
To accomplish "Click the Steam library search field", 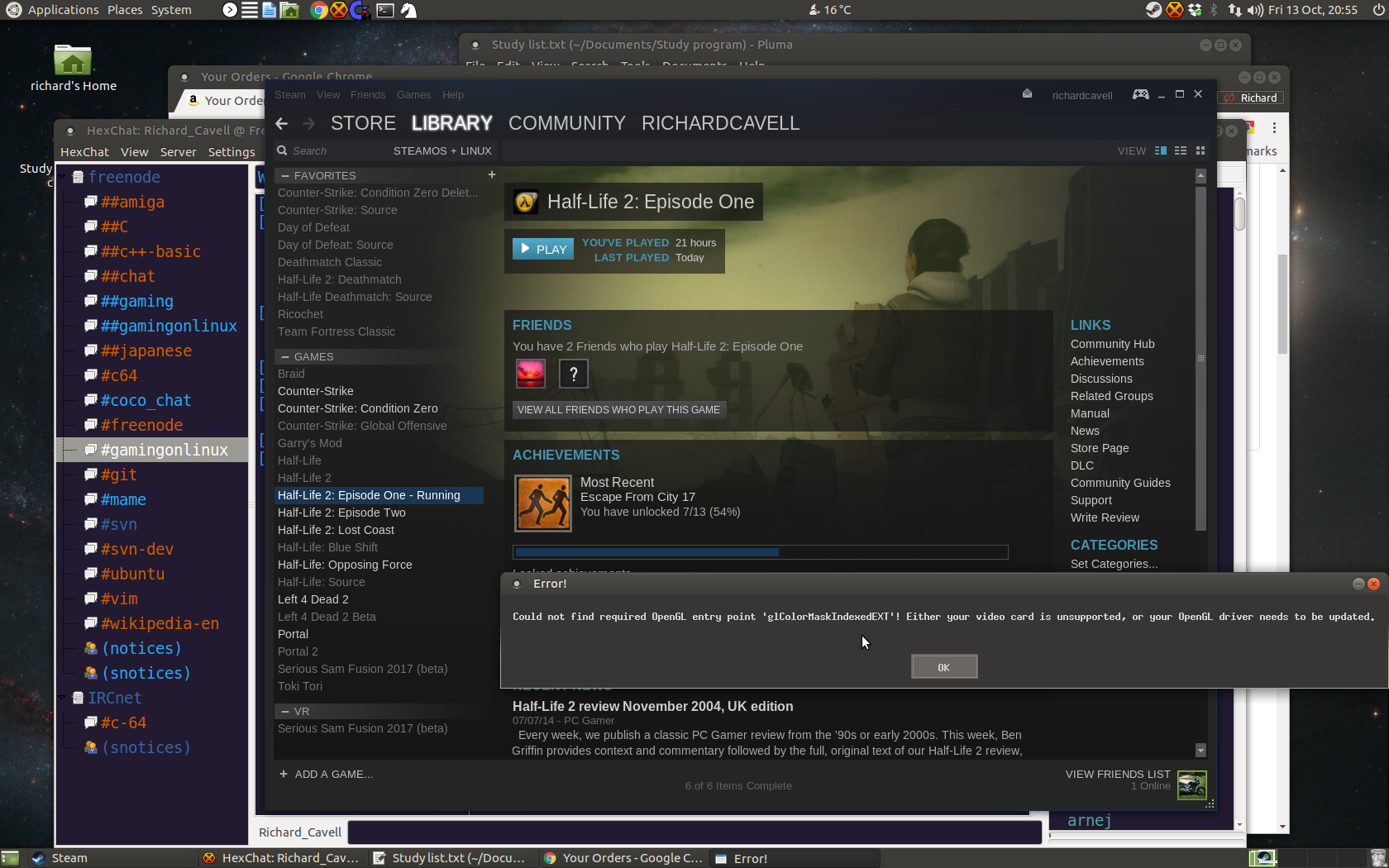I will point(331,150).
